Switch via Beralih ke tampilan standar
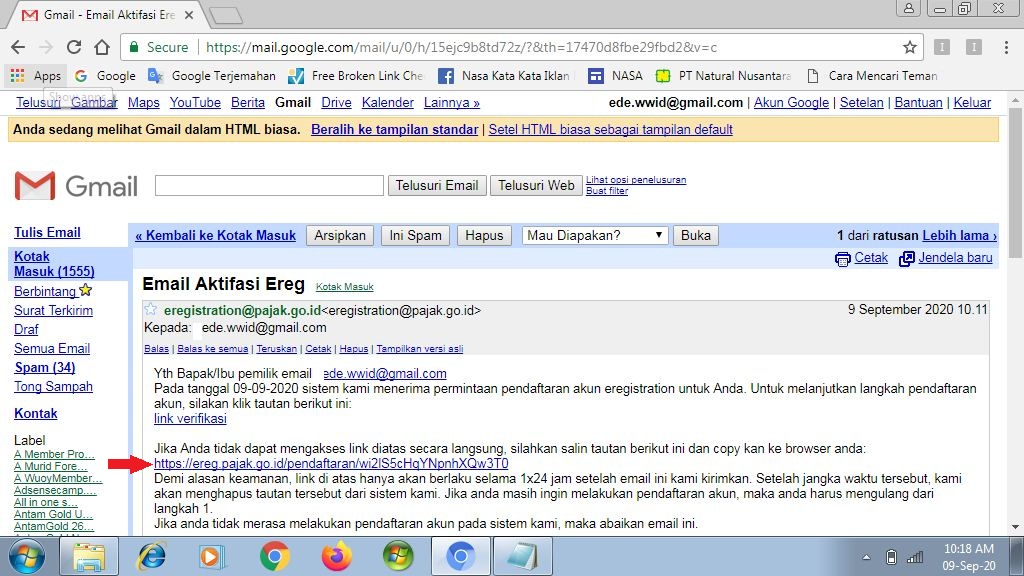The image size is (1024, 576). [394, 129]
